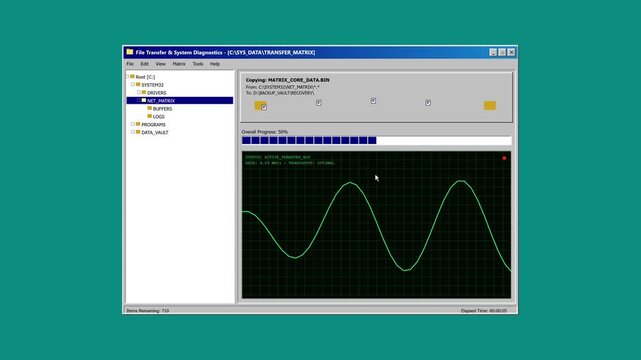Click the window title bar text

click(x=225, y=52)
